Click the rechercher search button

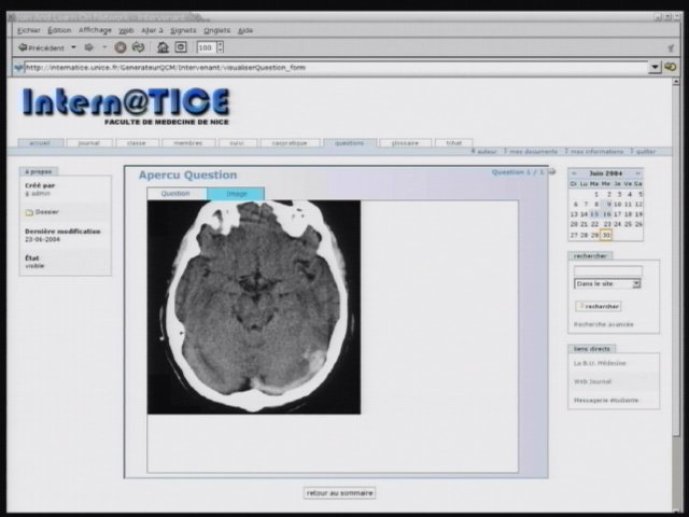[598, 306]
